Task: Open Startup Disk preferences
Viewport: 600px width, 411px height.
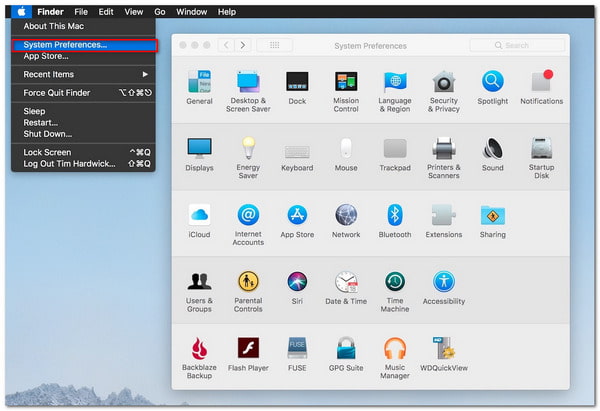Action: [x=542, y=158]
